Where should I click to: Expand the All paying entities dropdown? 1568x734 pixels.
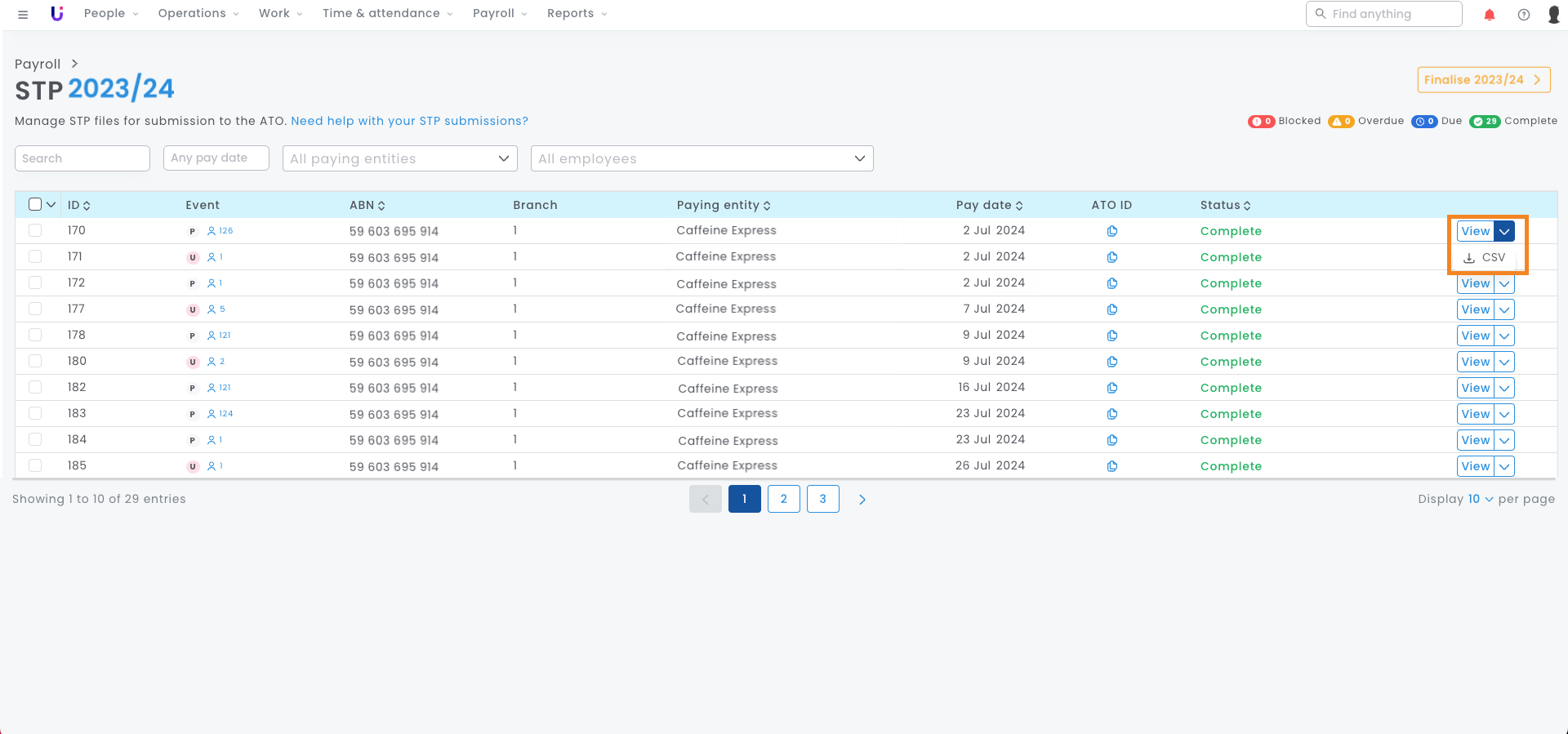[x=400, y=158]
